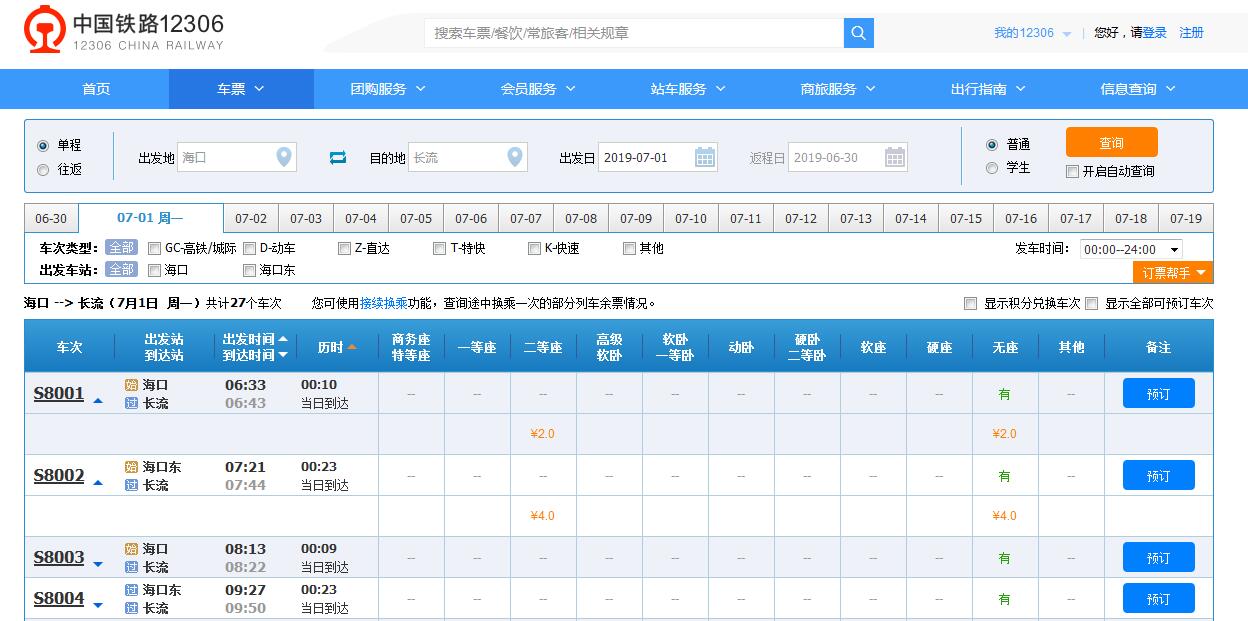Screen dimensions: 1248x621
Task: Select the 学生 student ticket radio button
Action: pos(992,168)
